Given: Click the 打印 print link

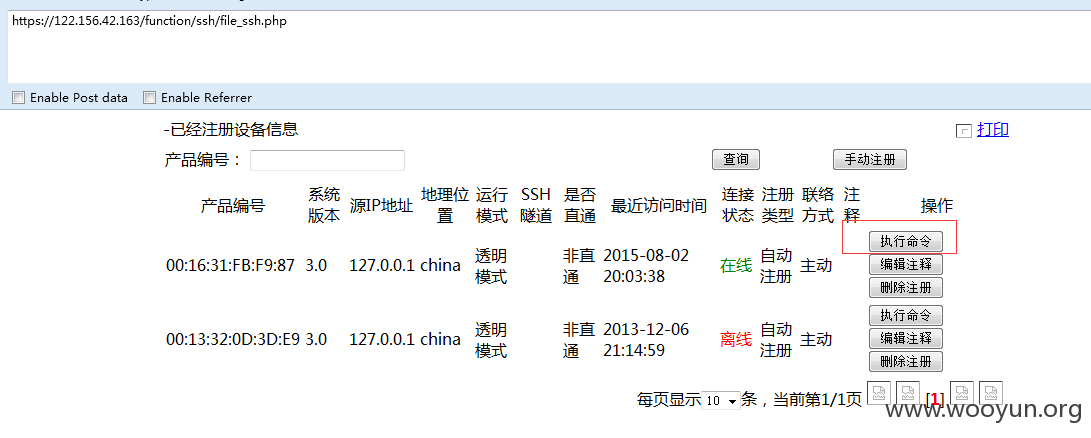Looking at the screenshot, I should tap(993, 130).
